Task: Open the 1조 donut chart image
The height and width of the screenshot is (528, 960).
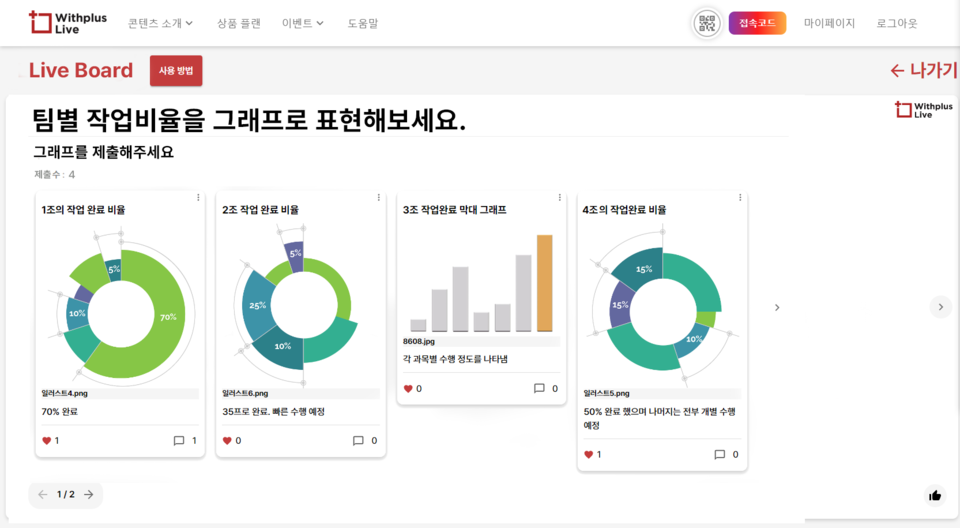Action: coord(120,304)
